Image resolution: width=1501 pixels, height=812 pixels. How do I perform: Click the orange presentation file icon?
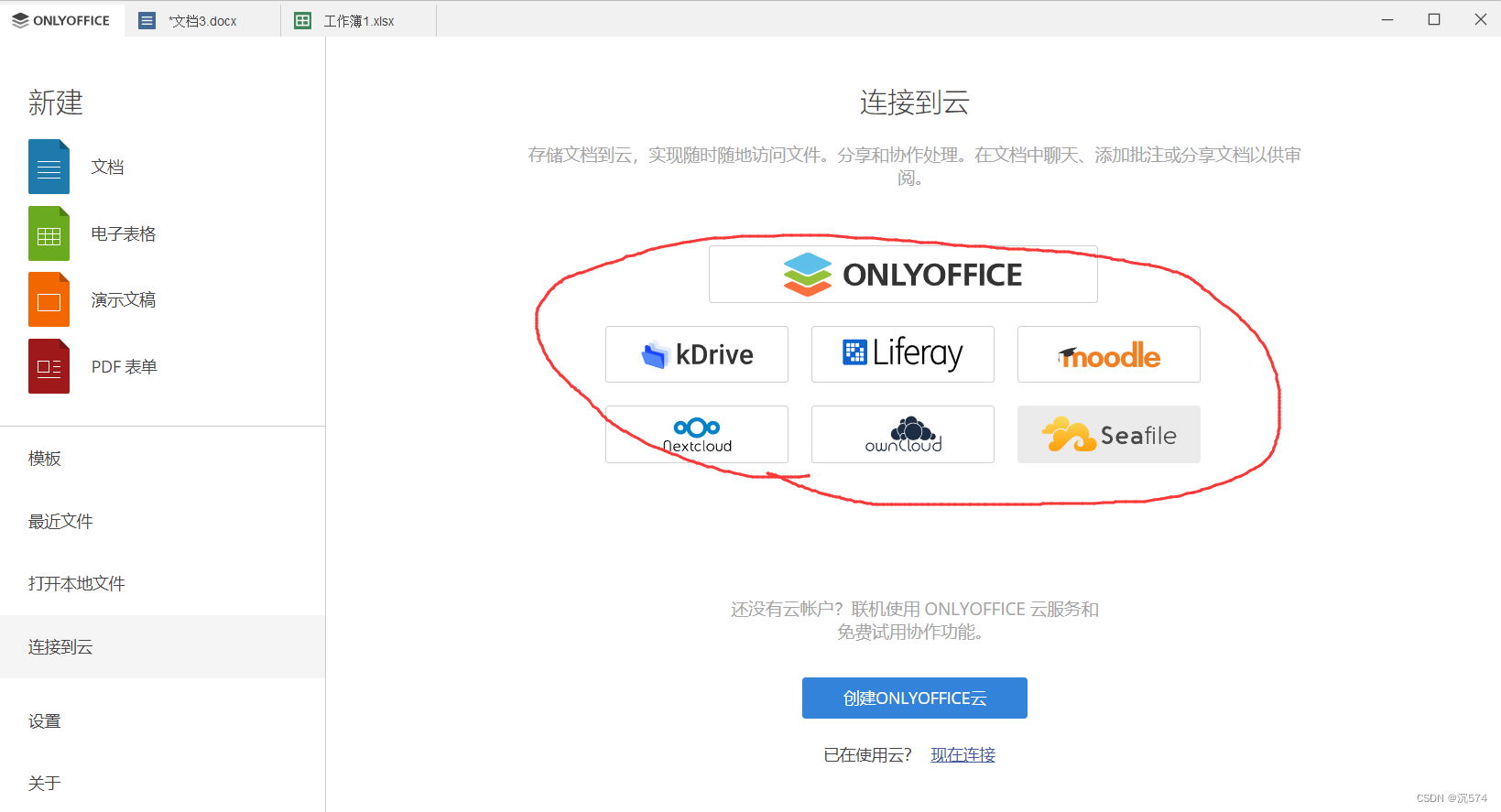pos(49,299)
